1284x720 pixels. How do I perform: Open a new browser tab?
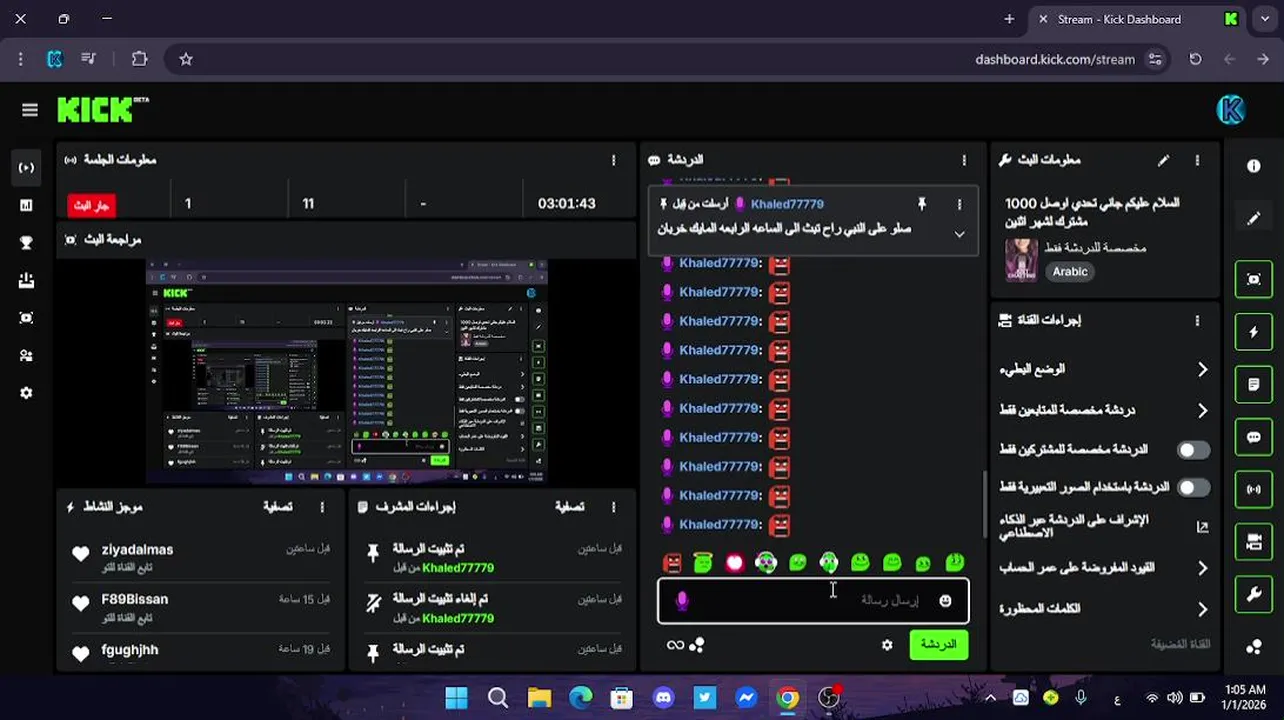(x=1009, y=19)
